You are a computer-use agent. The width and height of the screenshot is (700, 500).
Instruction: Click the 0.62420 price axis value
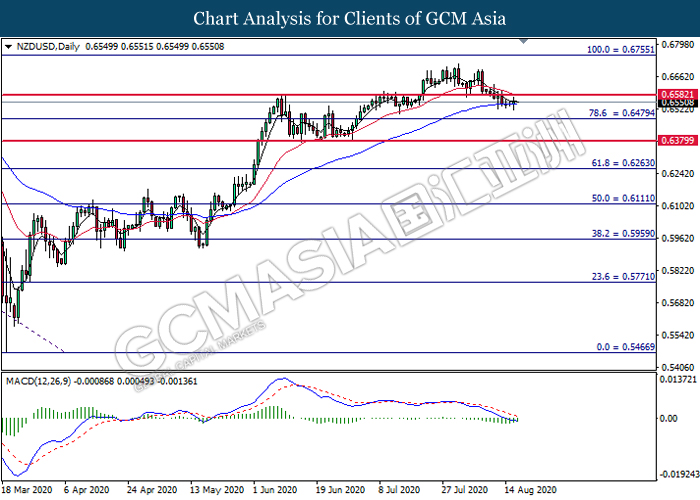(678, 173)
